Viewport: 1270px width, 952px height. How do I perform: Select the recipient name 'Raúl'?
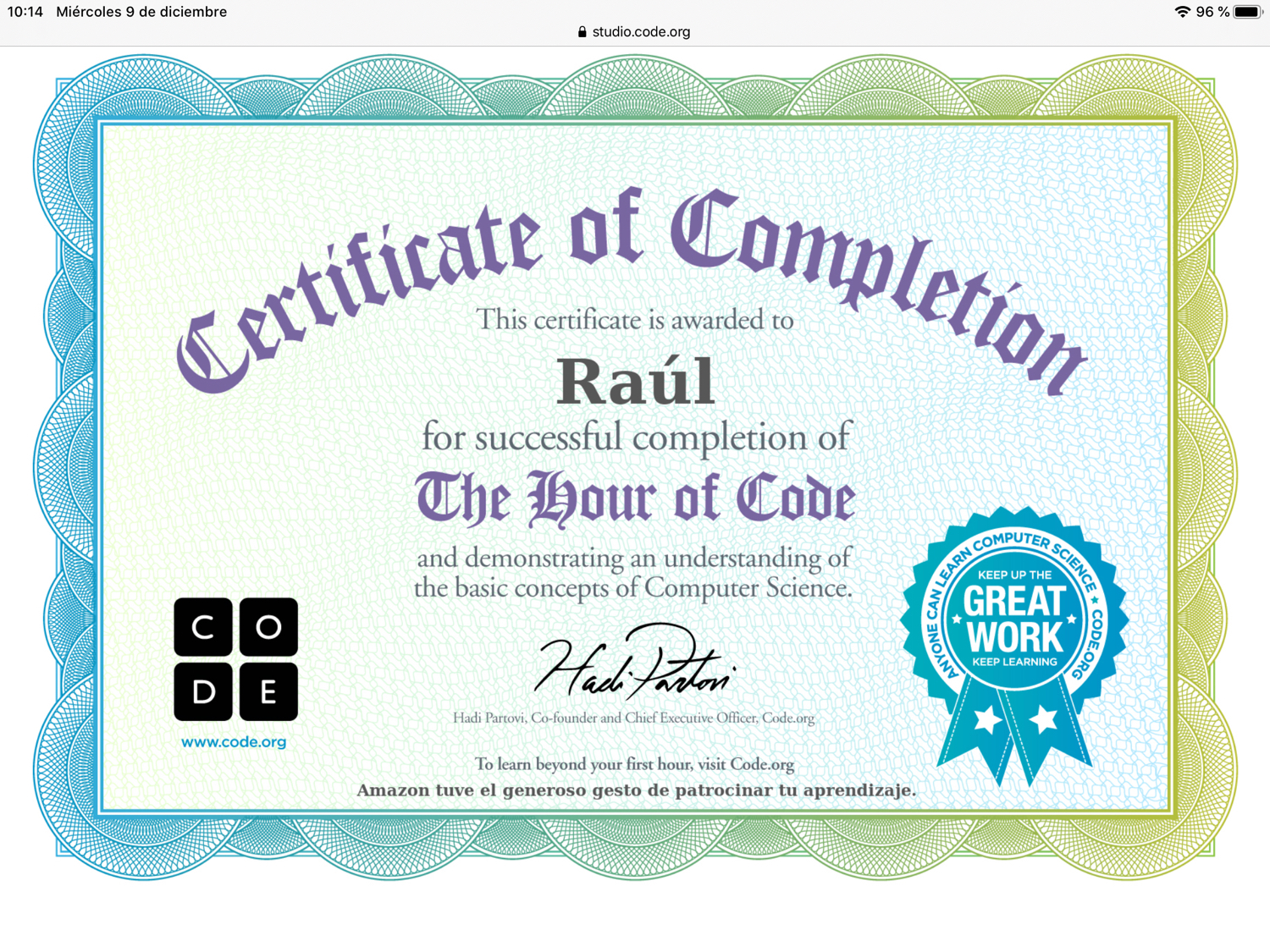(x=635, y=382)
